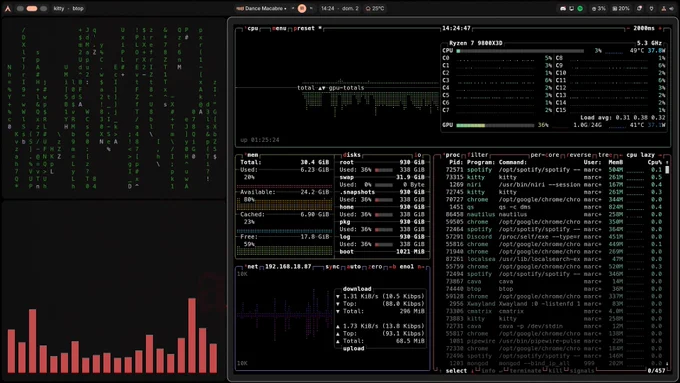Screen dimensions: 680x383
Task: Click kill option in proc footer
Action: pos(557,371)
